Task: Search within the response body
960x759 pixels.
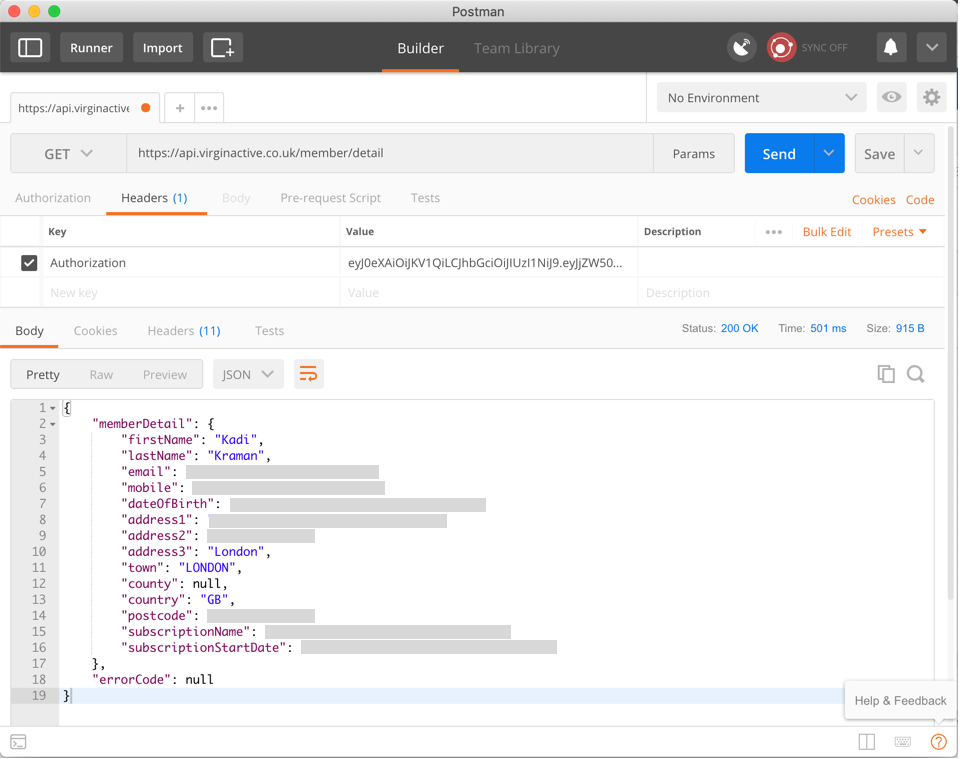Action: [916, 374]
